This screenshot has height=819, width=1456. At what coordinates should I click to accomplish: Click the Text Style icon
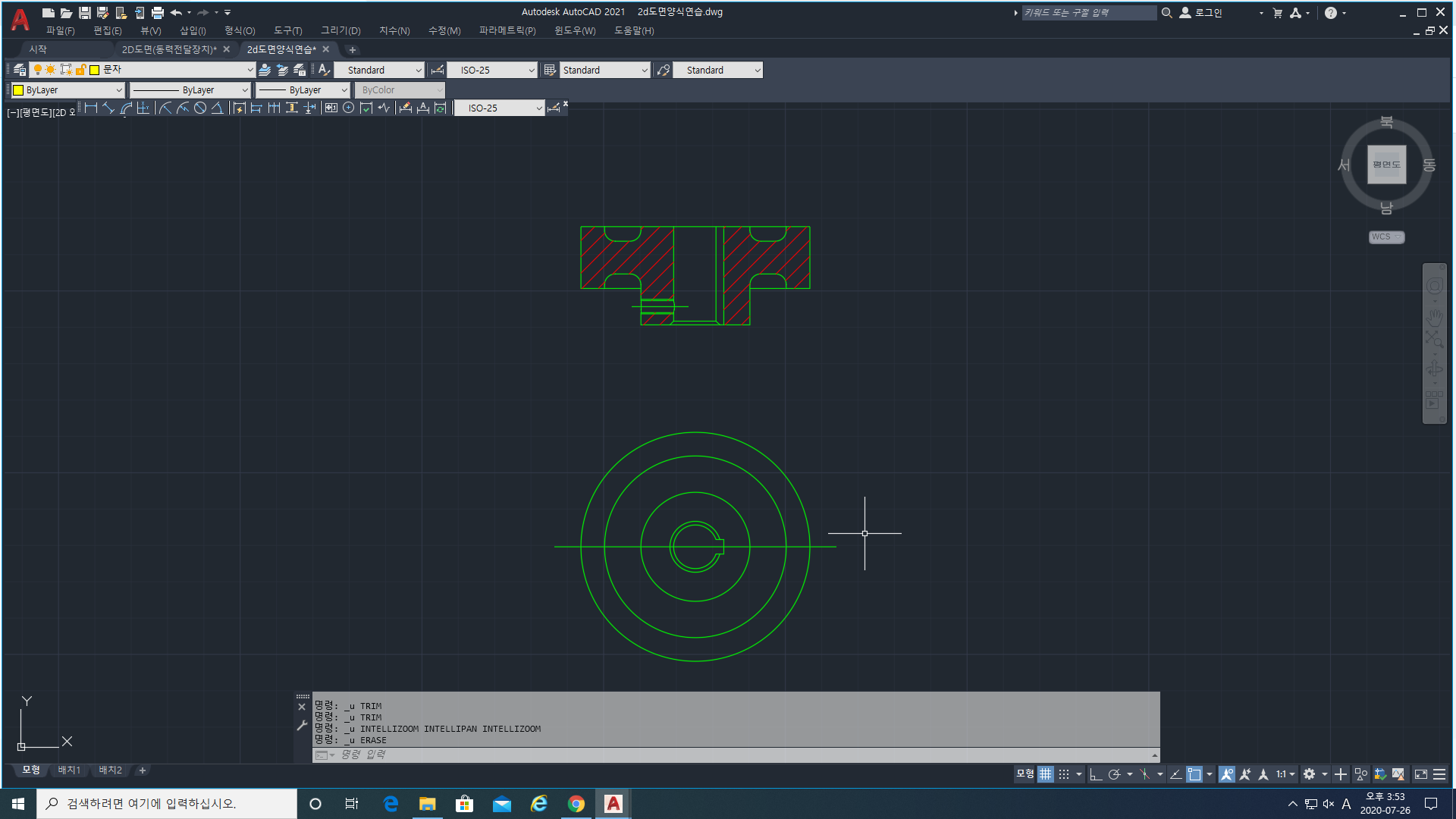point(324,70)
